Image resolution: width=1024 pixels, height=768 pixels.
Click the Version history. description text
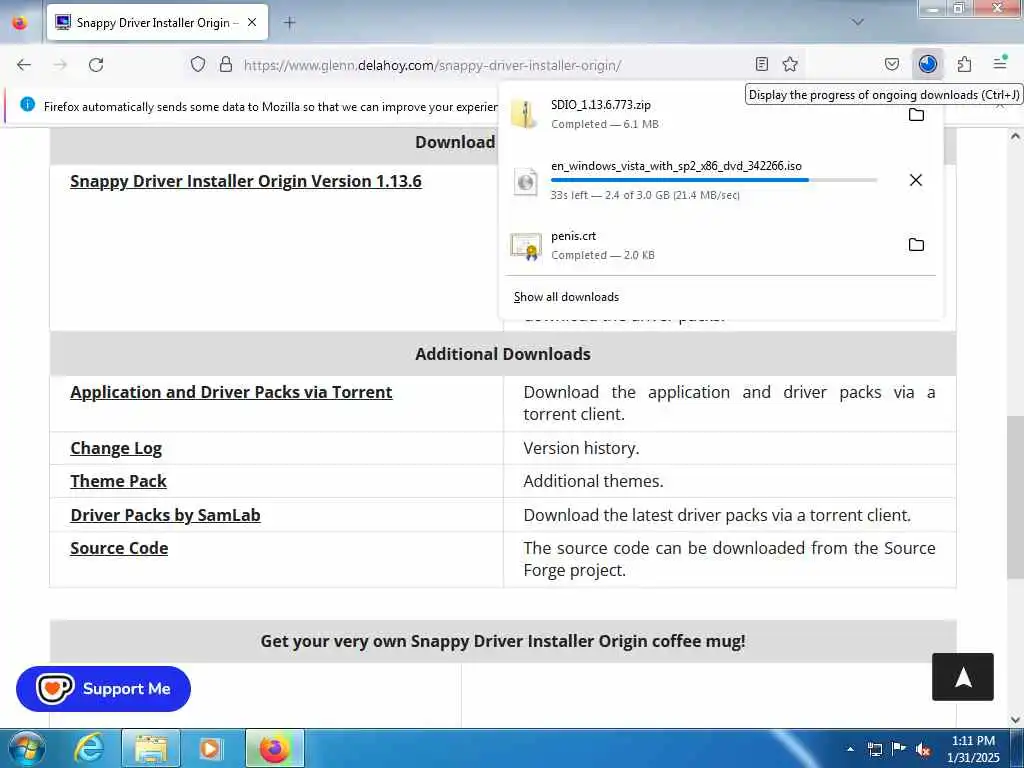pos(581,448)
